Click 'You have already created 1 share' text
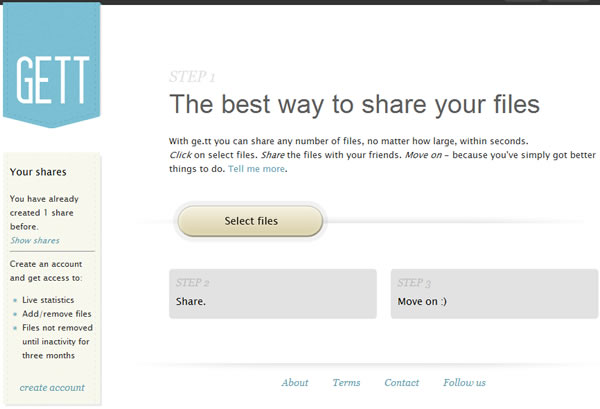This screenshot has width=600, height=409. pos(44,213)
